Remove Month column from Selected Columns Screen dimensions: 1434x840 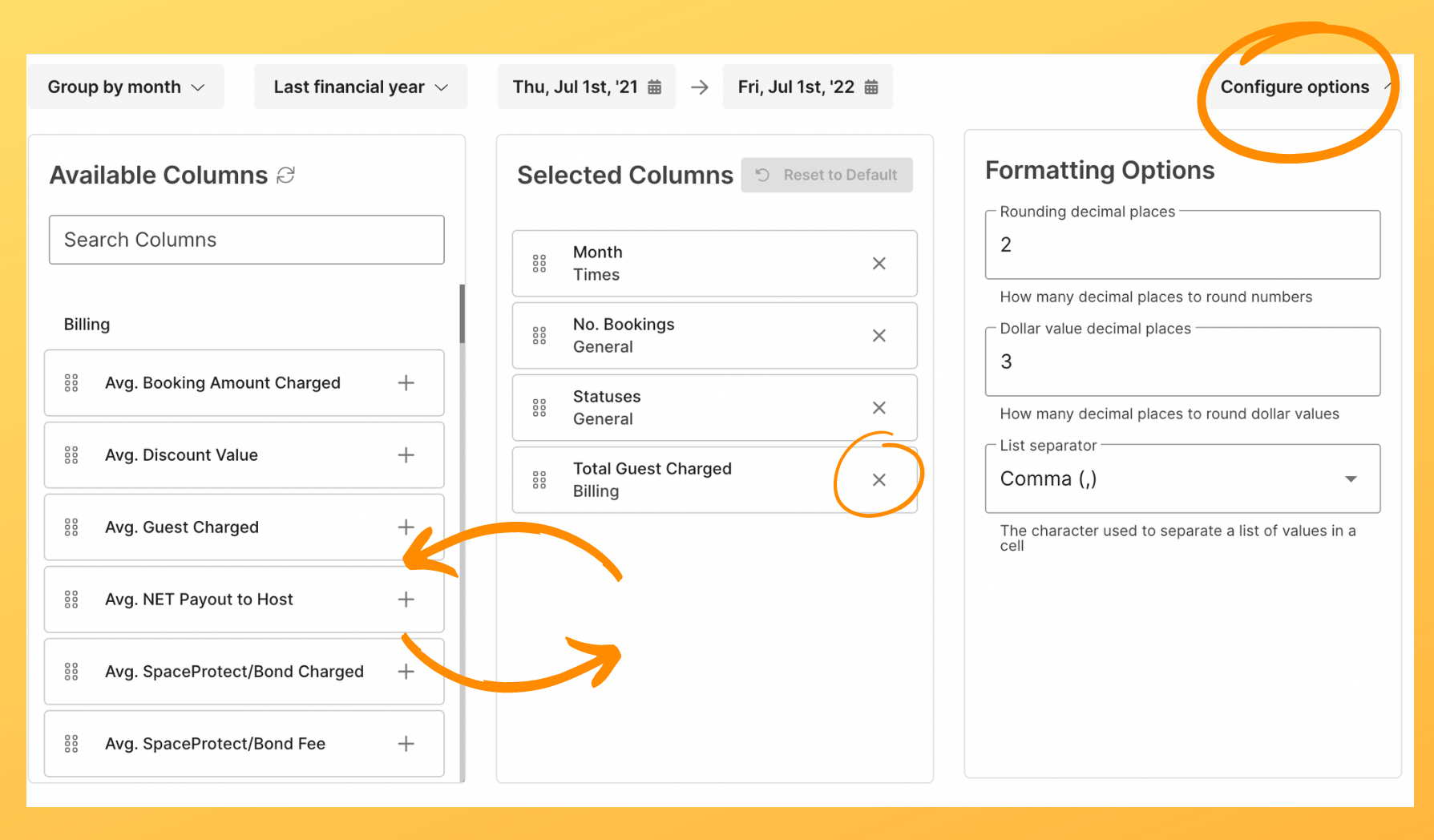(879, 264)
